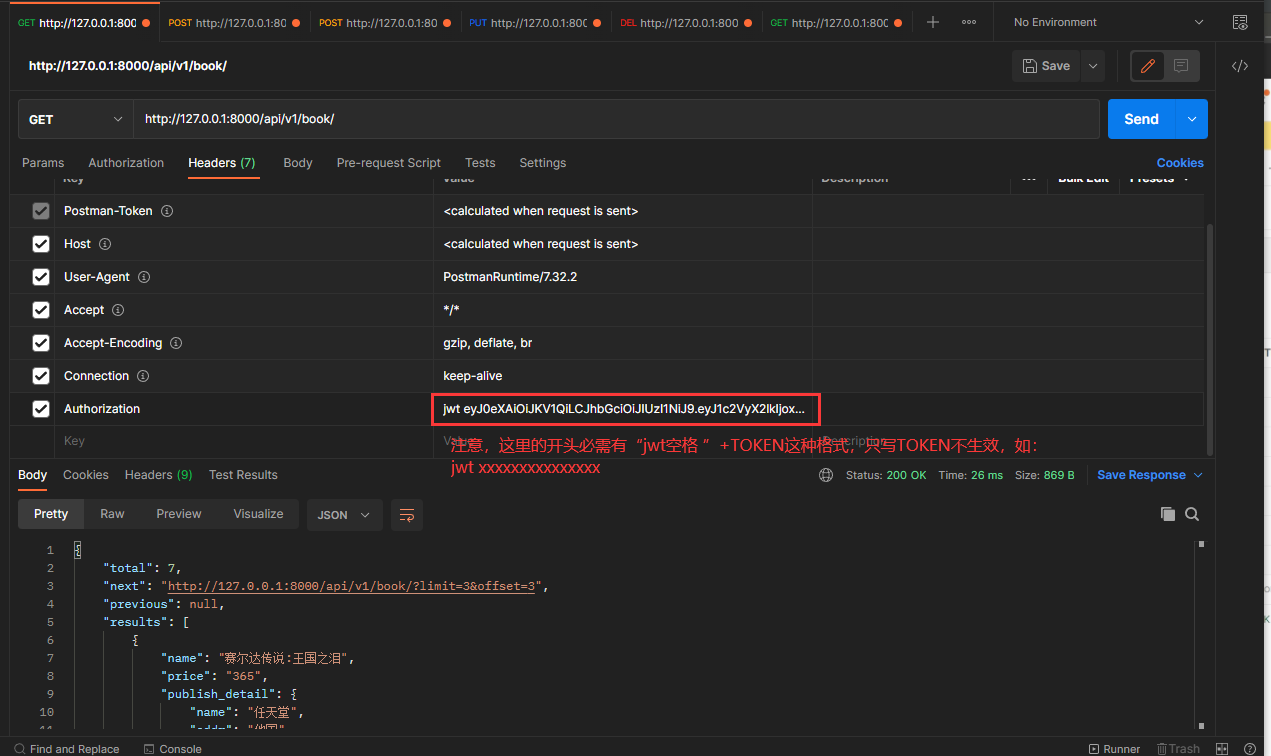
Task: Show info for Accept header
Action: coord(118,310)
